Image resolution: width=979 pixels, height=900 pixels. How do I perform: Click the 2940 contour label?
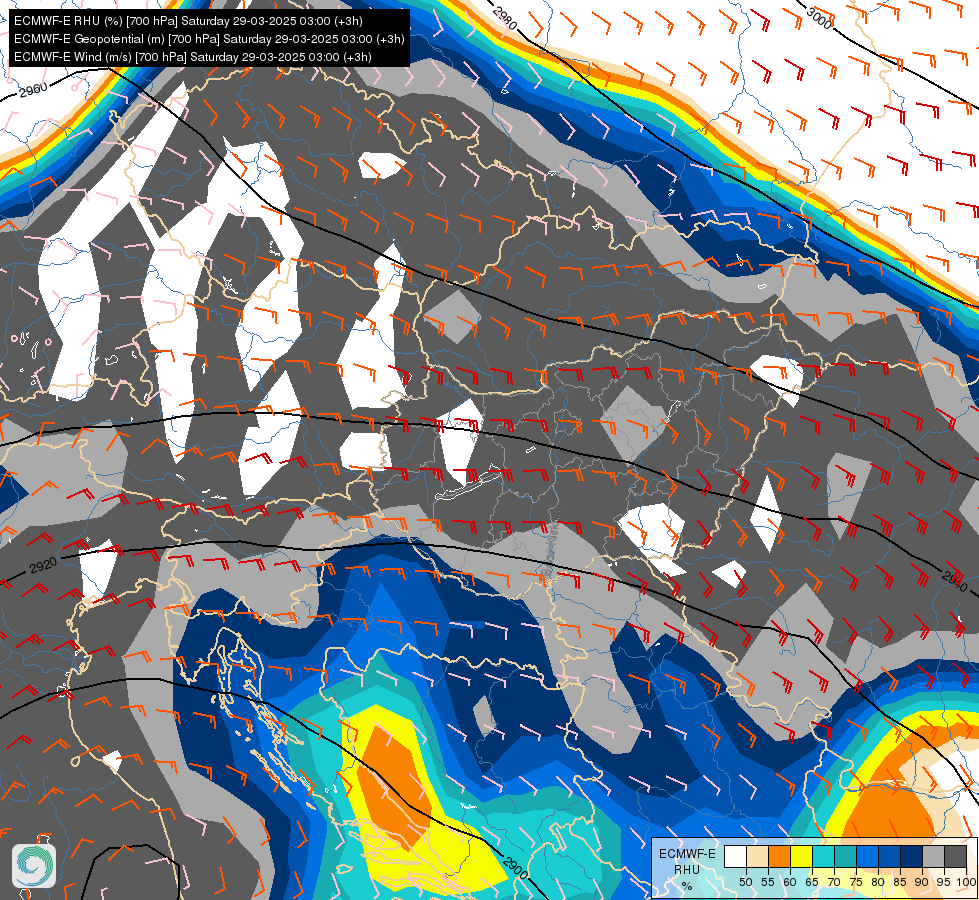tap(955, 581)
